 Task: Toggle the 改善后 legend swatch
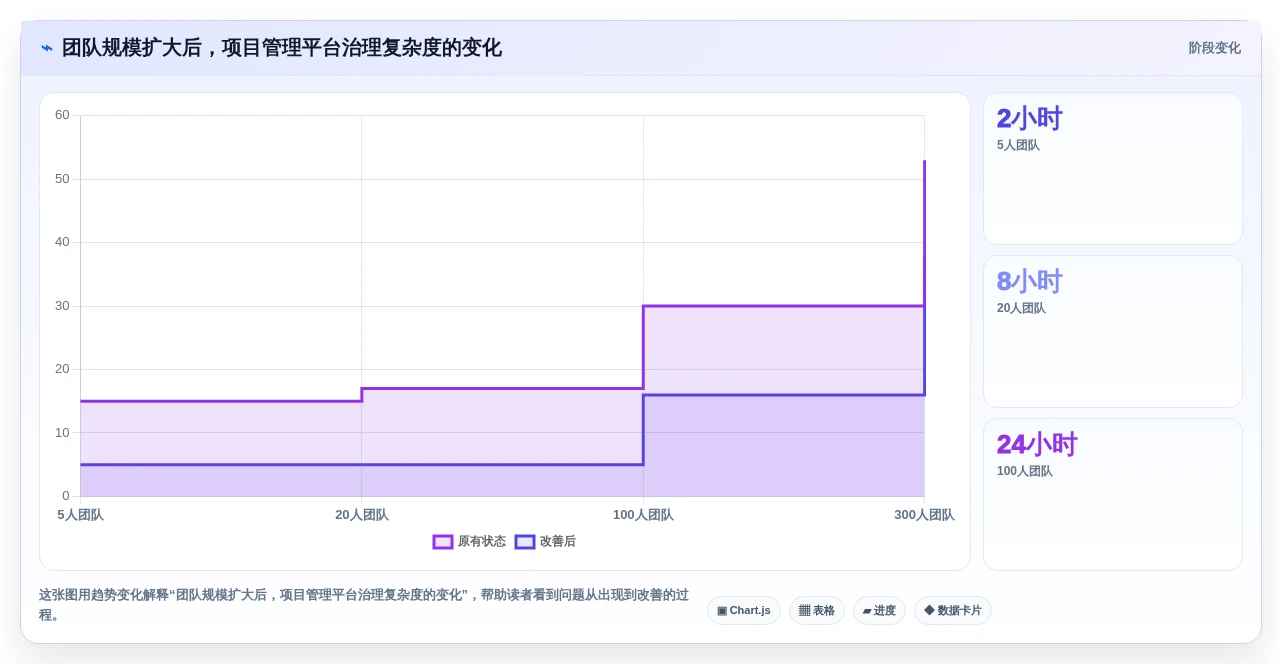coord(525,542)
